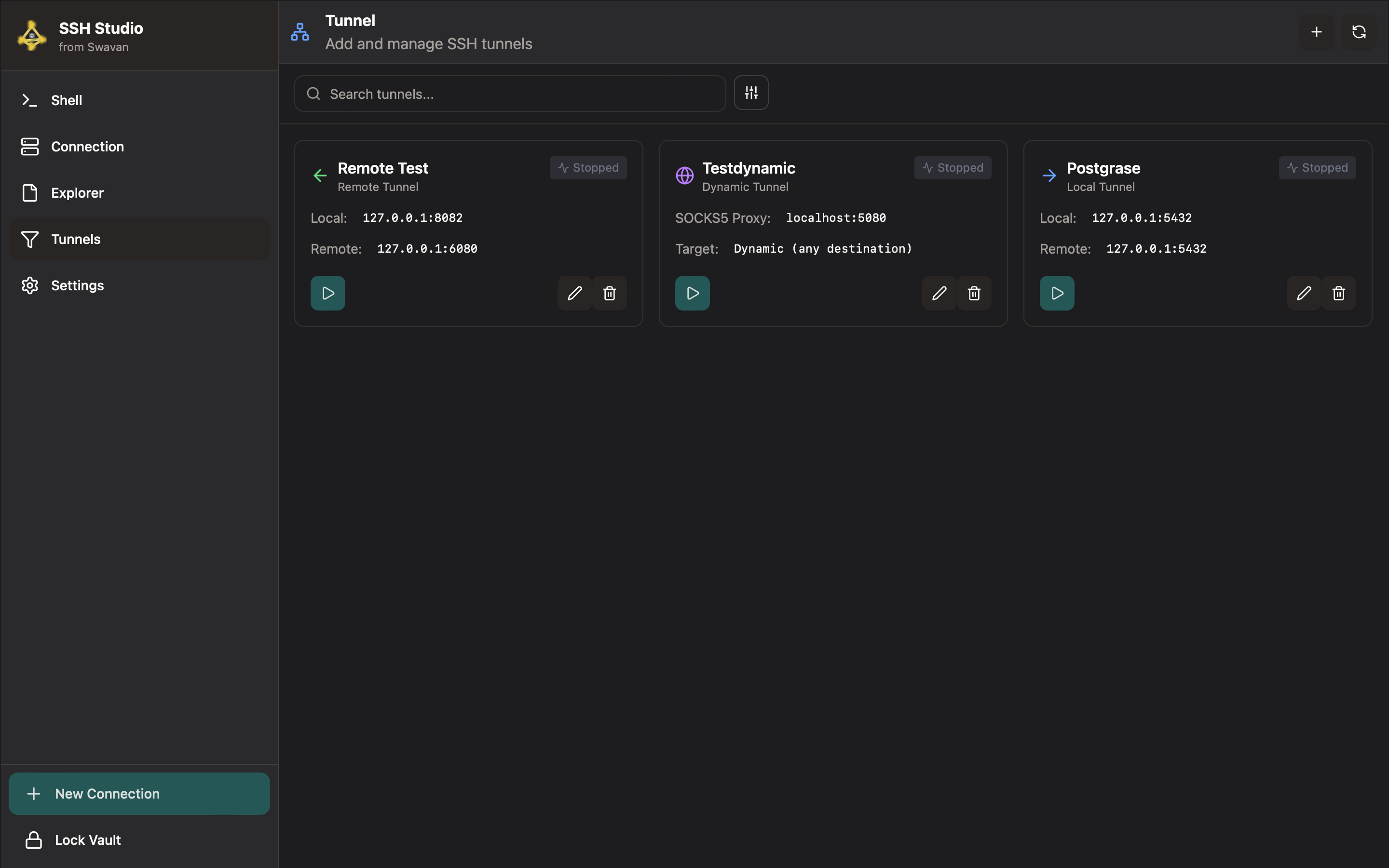Refresh the tunnel list

tap(1359, 32)
